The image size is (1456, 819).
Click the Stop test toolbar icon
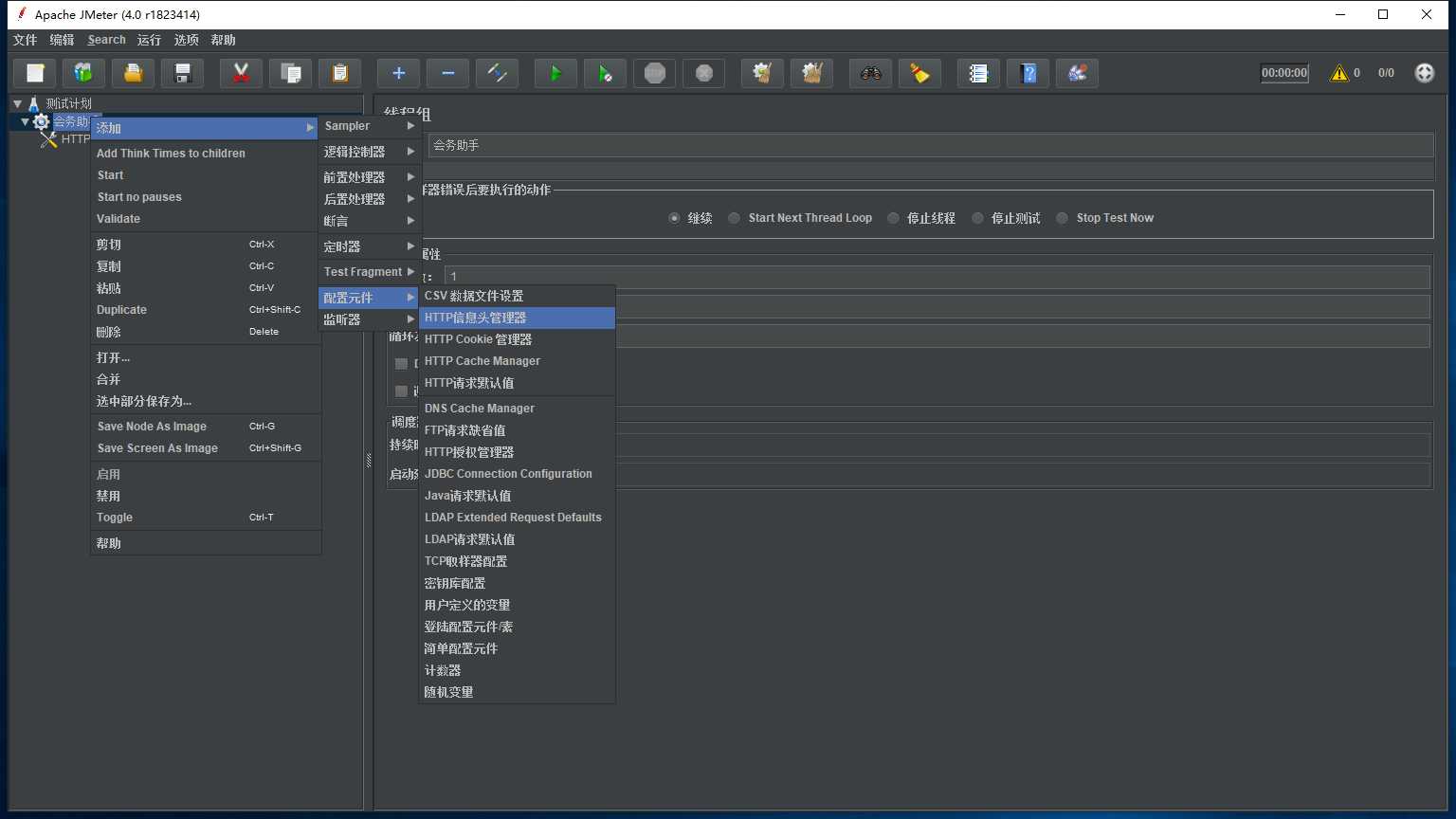(655, 73)
